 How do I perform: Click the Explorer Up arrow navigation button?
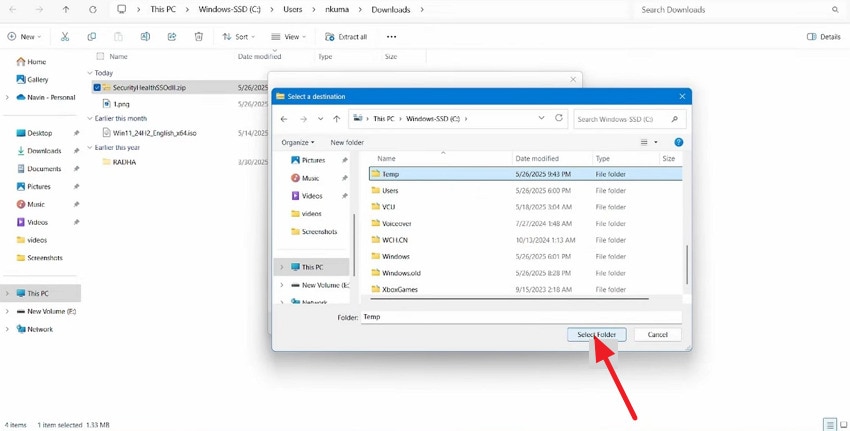(x=66, y=10)
